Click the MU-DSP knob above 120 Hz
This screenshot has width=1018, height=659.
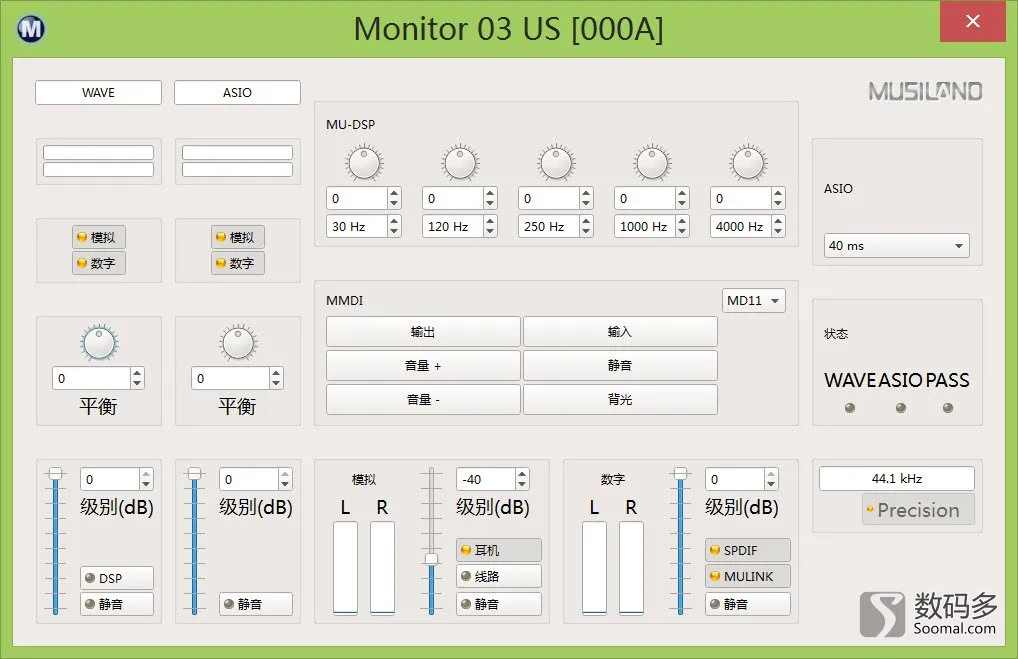pyautogui.click(x=460, y=162)
